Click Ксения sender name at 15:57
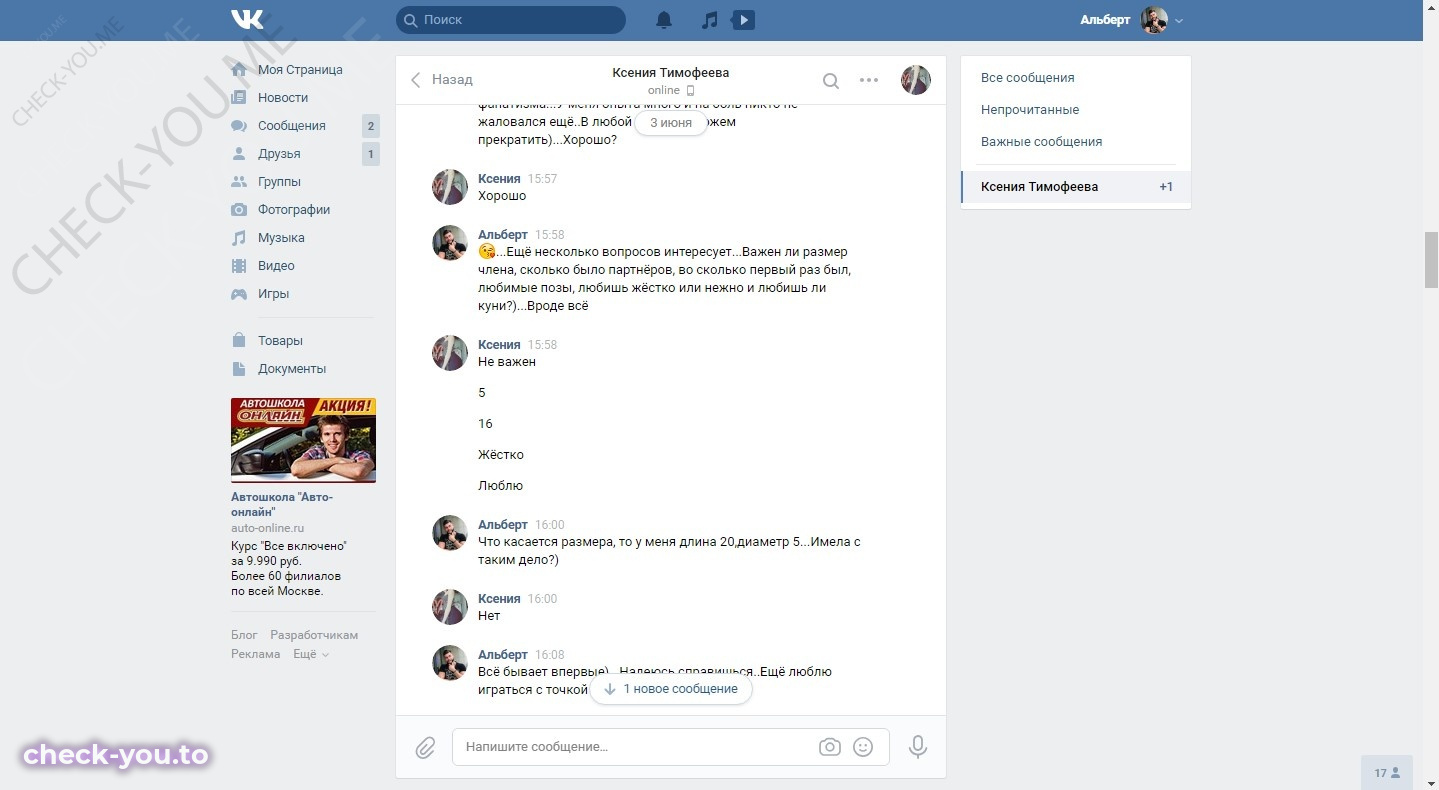Viewport: 1439px width, 790px height. pos(499,179)
